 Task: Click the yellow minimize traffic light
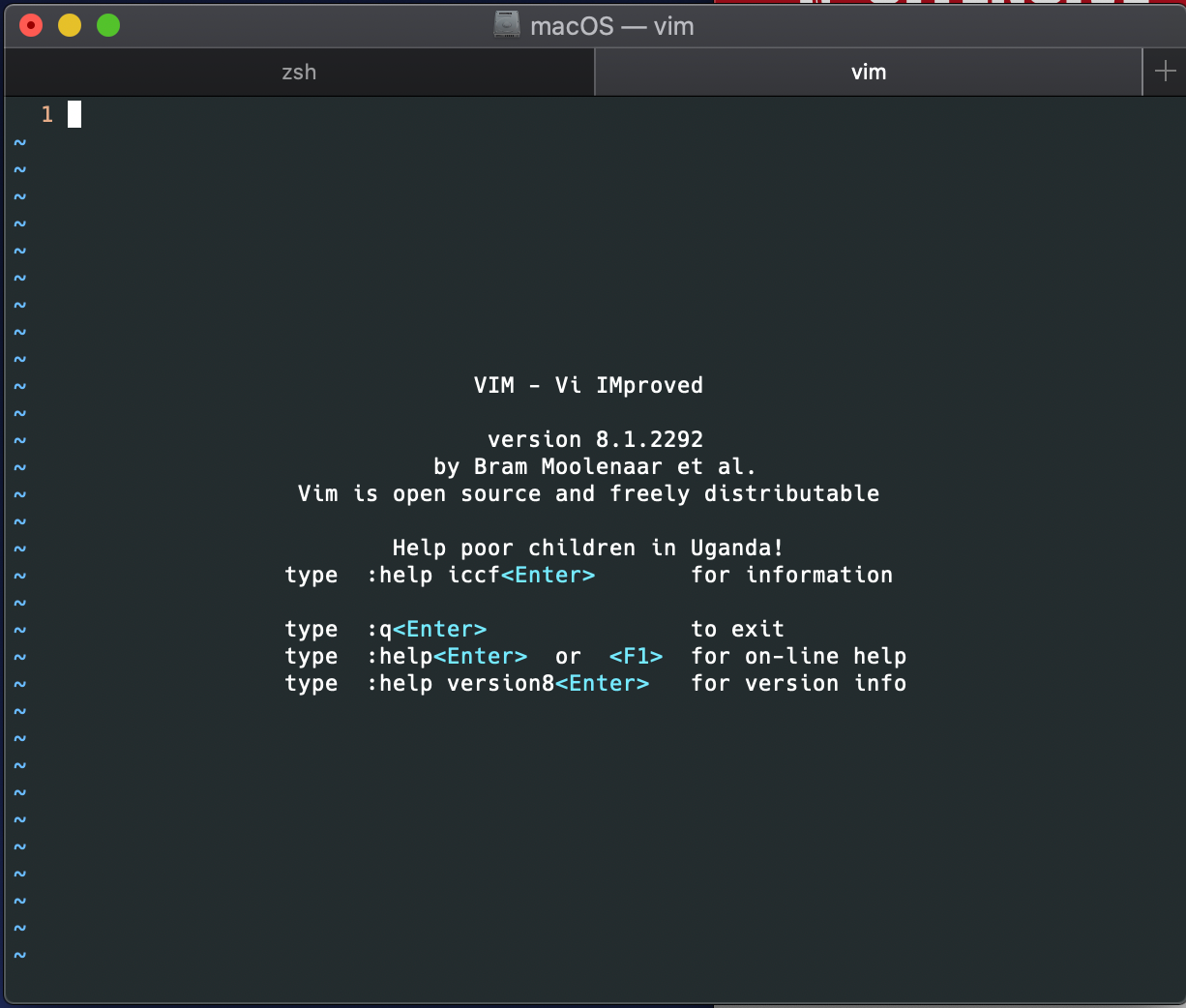click(x=69, y=26)
